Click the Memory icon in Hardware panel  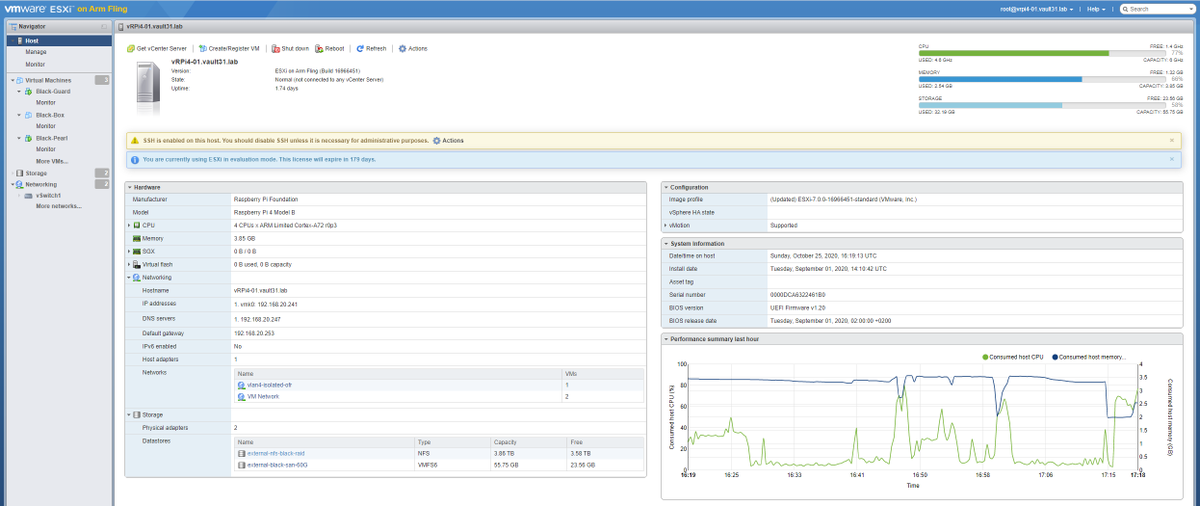137,238
